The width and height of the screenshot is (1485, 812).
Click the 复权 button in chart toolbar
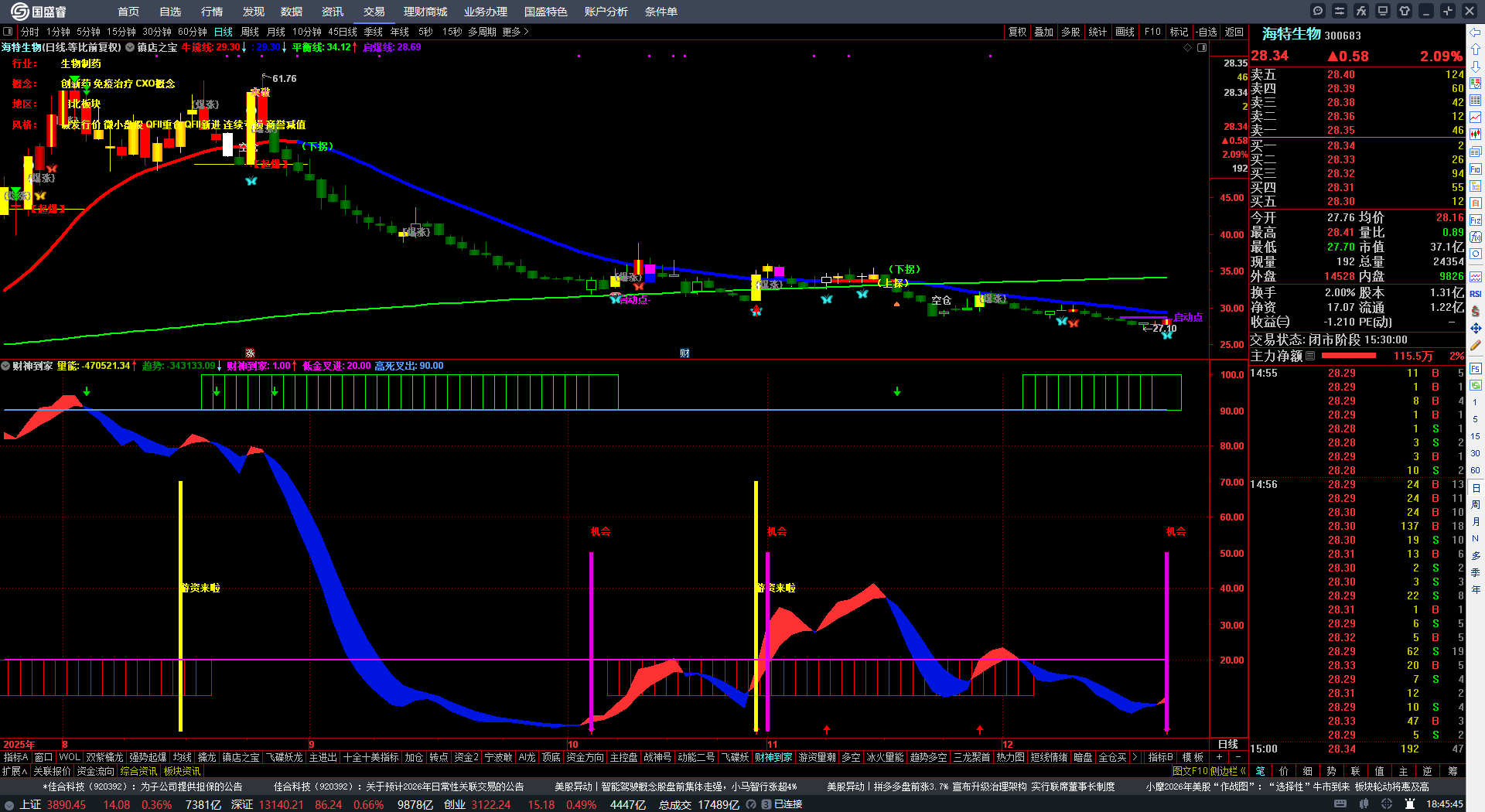(x=1017, y=32)
